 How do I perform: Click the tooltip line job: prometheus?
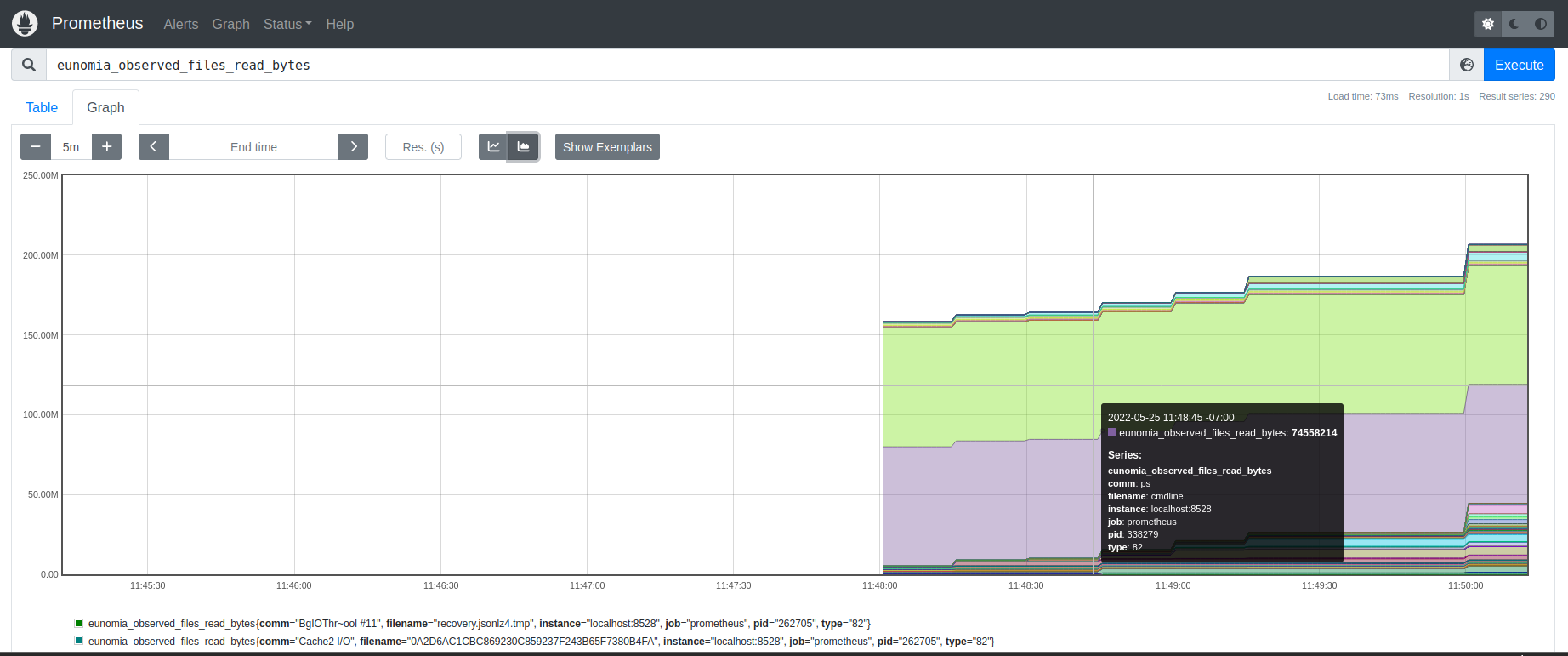(1142, 522)
